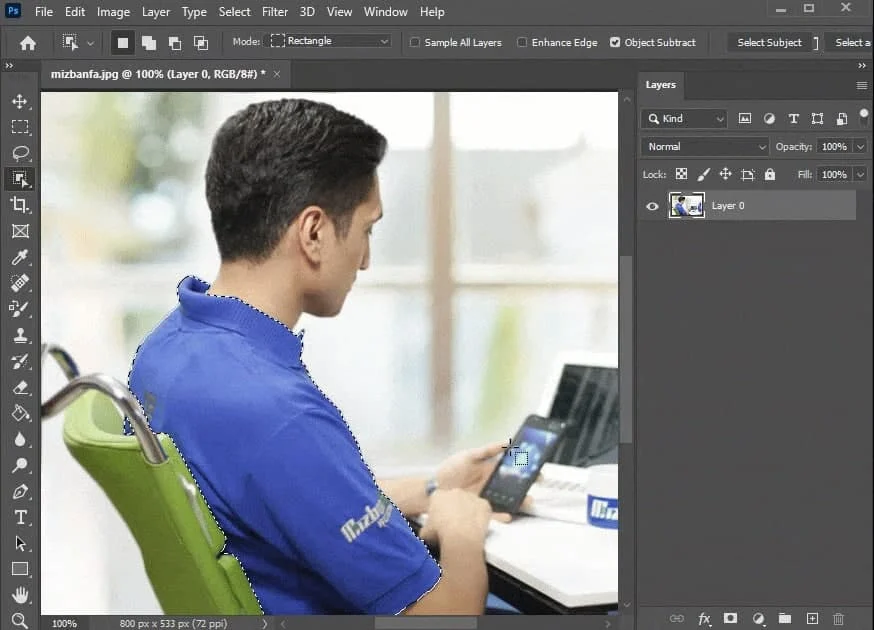874x630 pixels.
Task: Open the Mode Rectangle dropdown
Action: [x=330, y=41]
